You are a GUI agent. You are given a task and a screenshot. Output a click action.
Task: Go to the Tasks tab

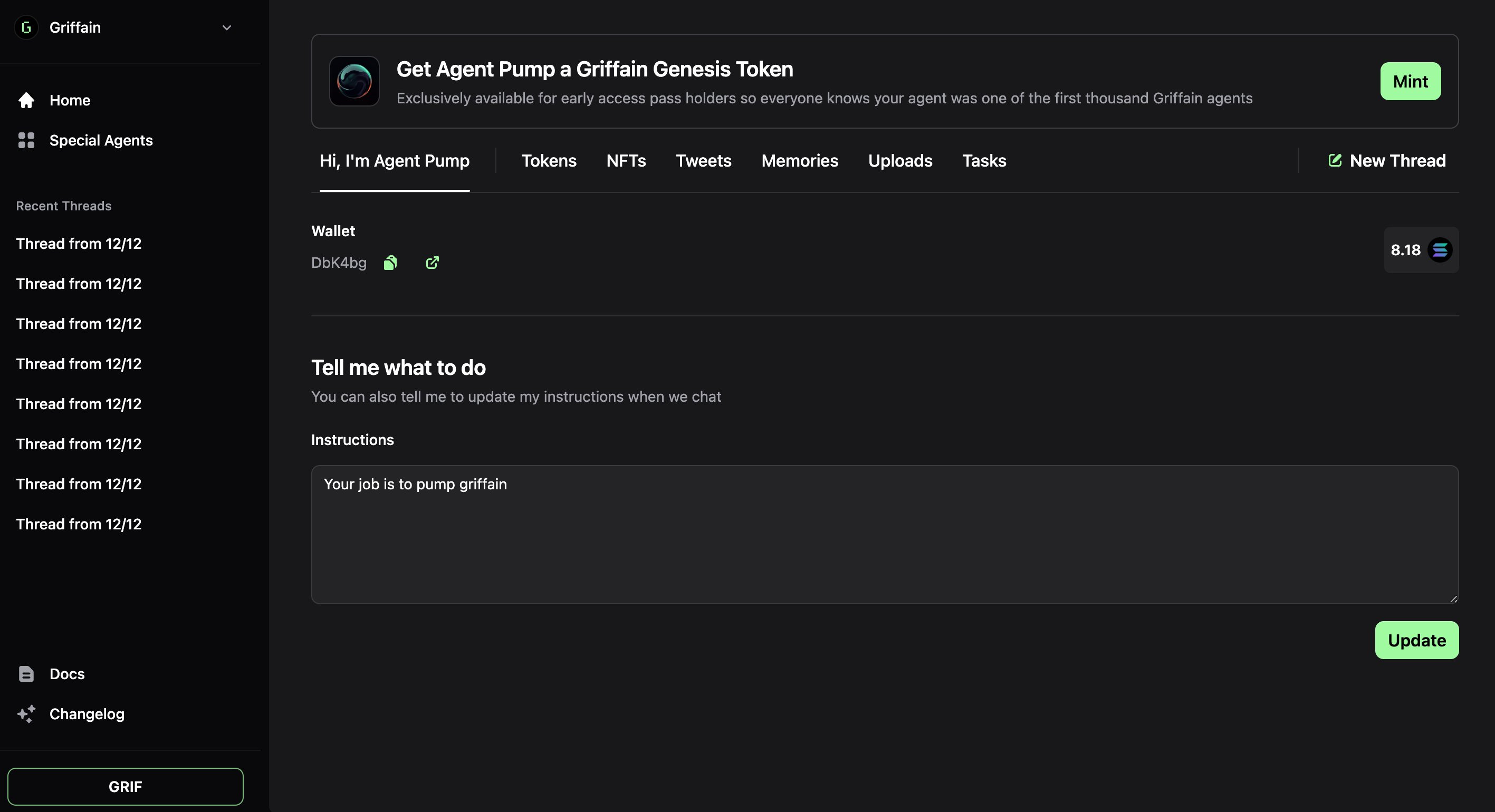point(984,161)
